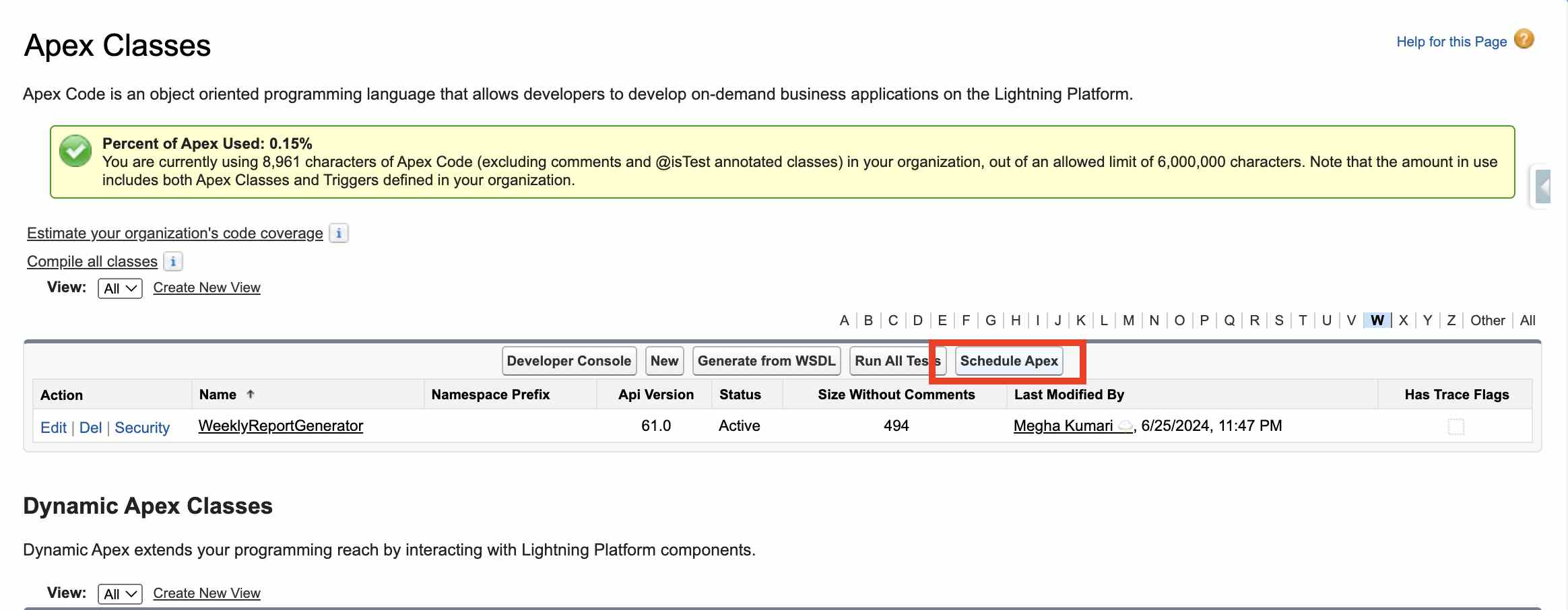
Task: Open the Dynamic Apex Classes View dropdown
Action: point(120,595)
